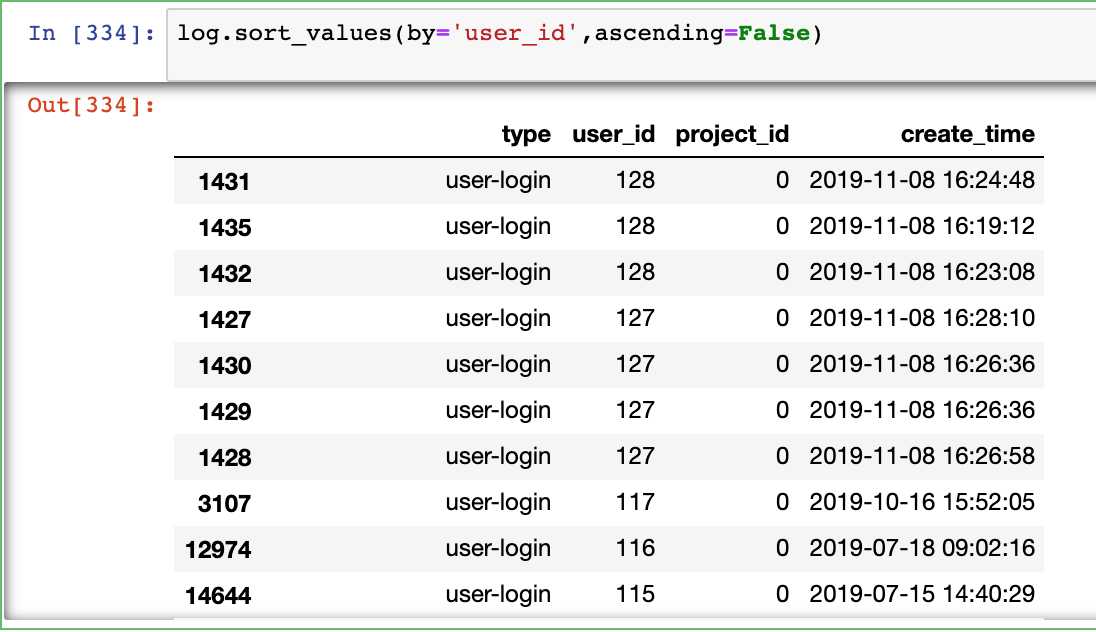This screenshot has height=632, width=1096.
Task: Click the user_id value 116
Action: 636,548
